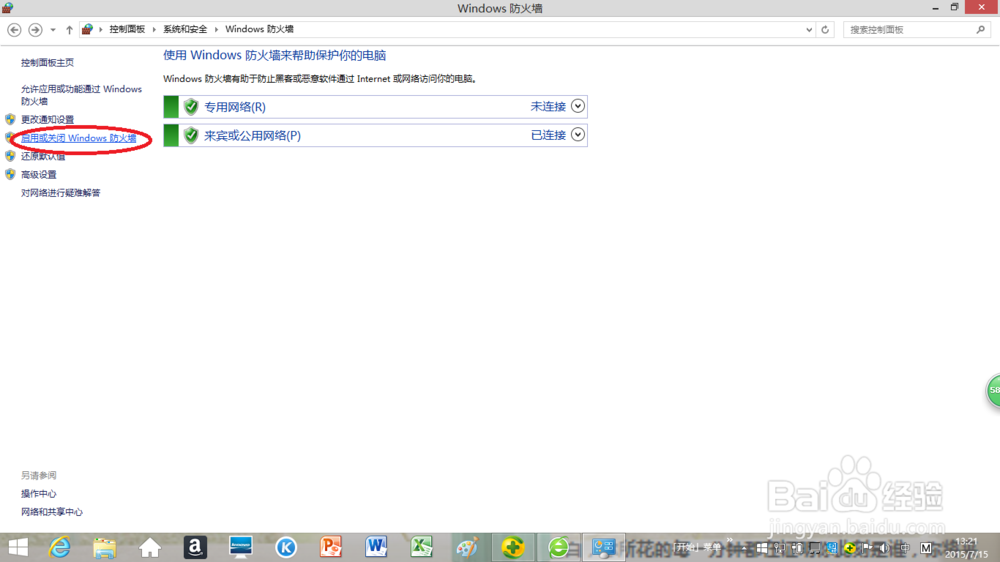Switch to the Control Panel taskbar window
Screen dimensions: 1000x562
click(x=603, y=547)
